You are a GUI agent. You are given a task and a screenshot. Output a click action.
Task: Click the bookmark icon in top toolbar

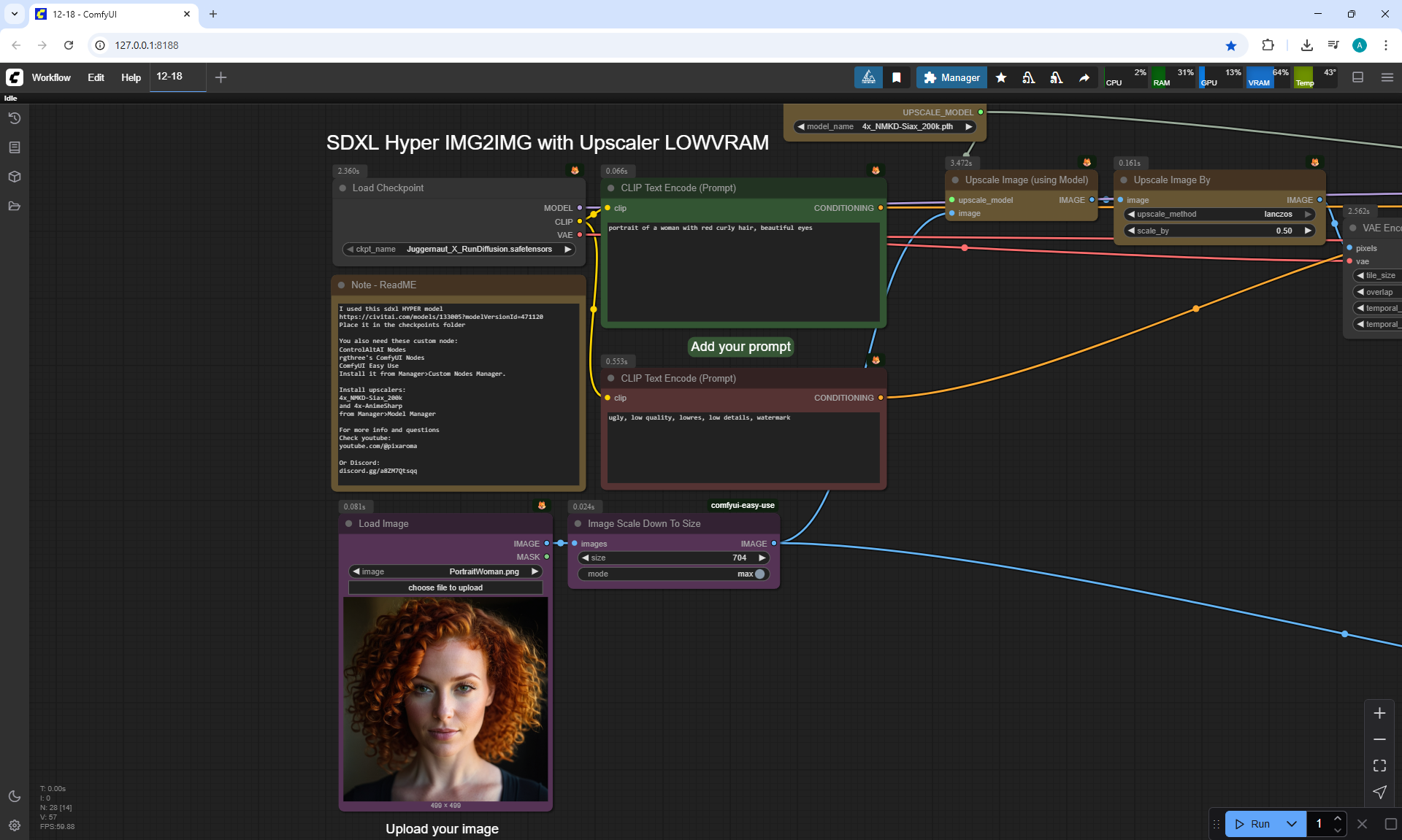pos(896,77)
